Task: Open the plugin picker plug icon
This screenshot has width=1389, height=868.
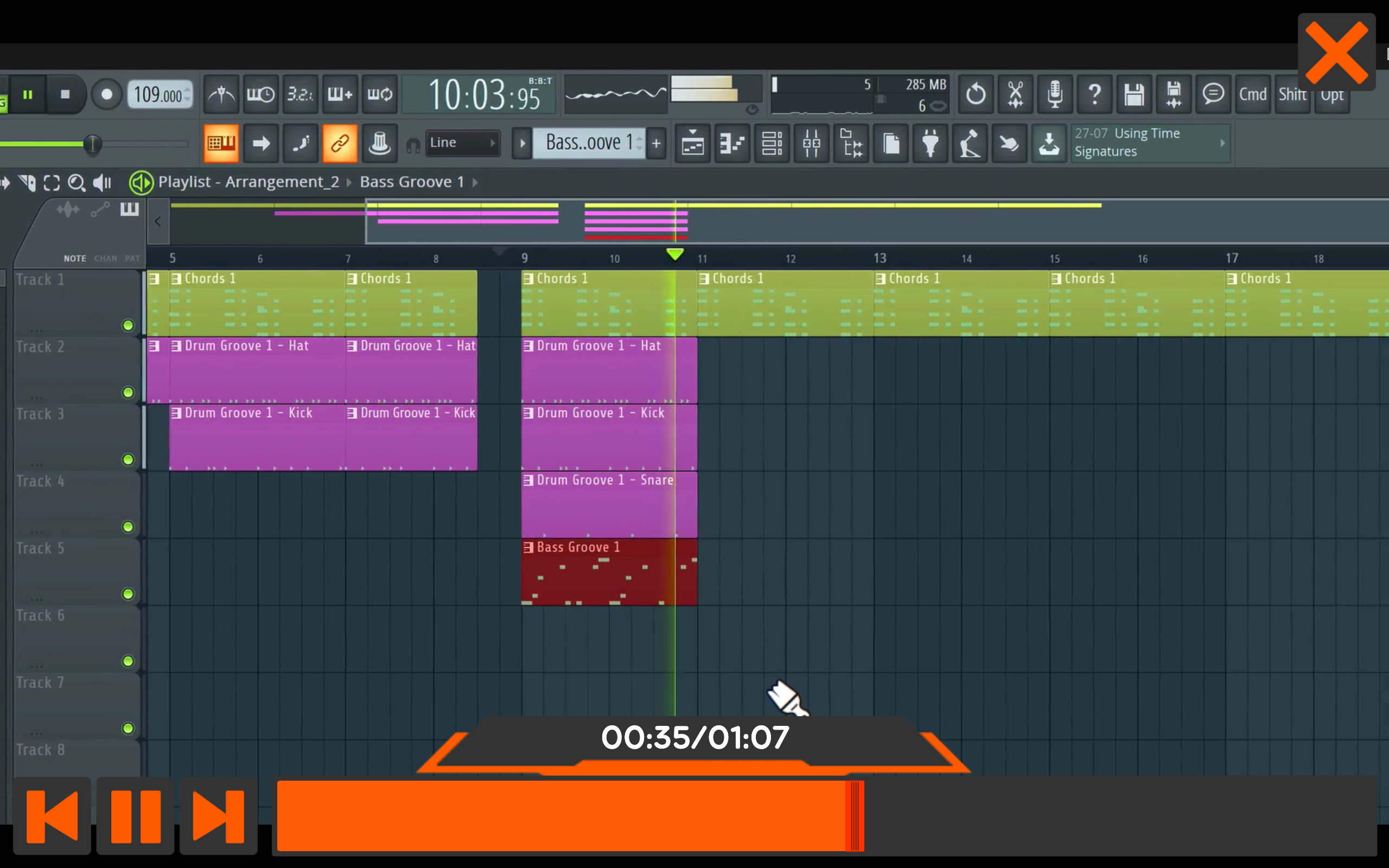Action: (929, 144)
